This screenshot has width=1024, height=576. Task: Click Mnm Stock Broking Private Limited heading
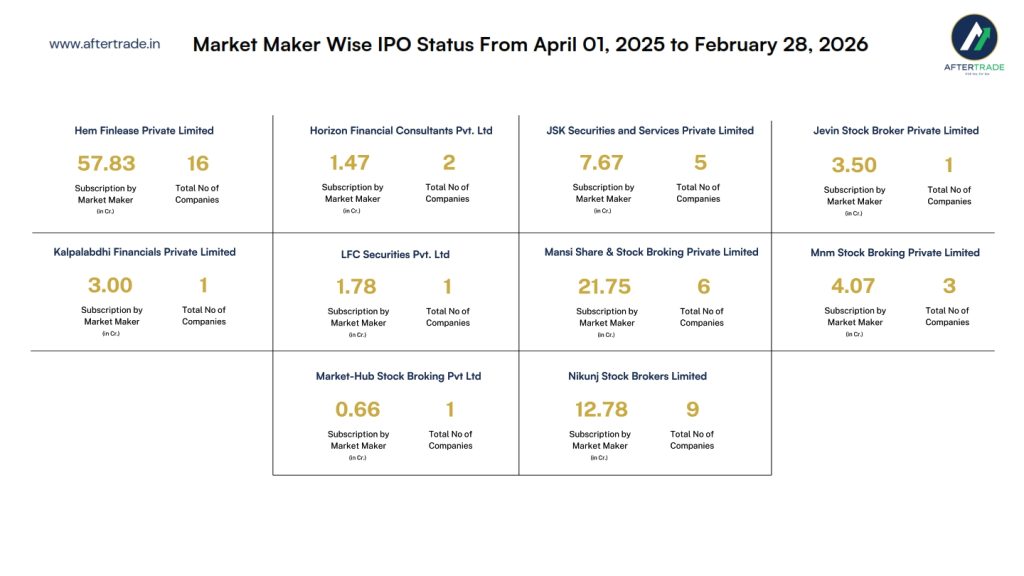tap(894, 253)
